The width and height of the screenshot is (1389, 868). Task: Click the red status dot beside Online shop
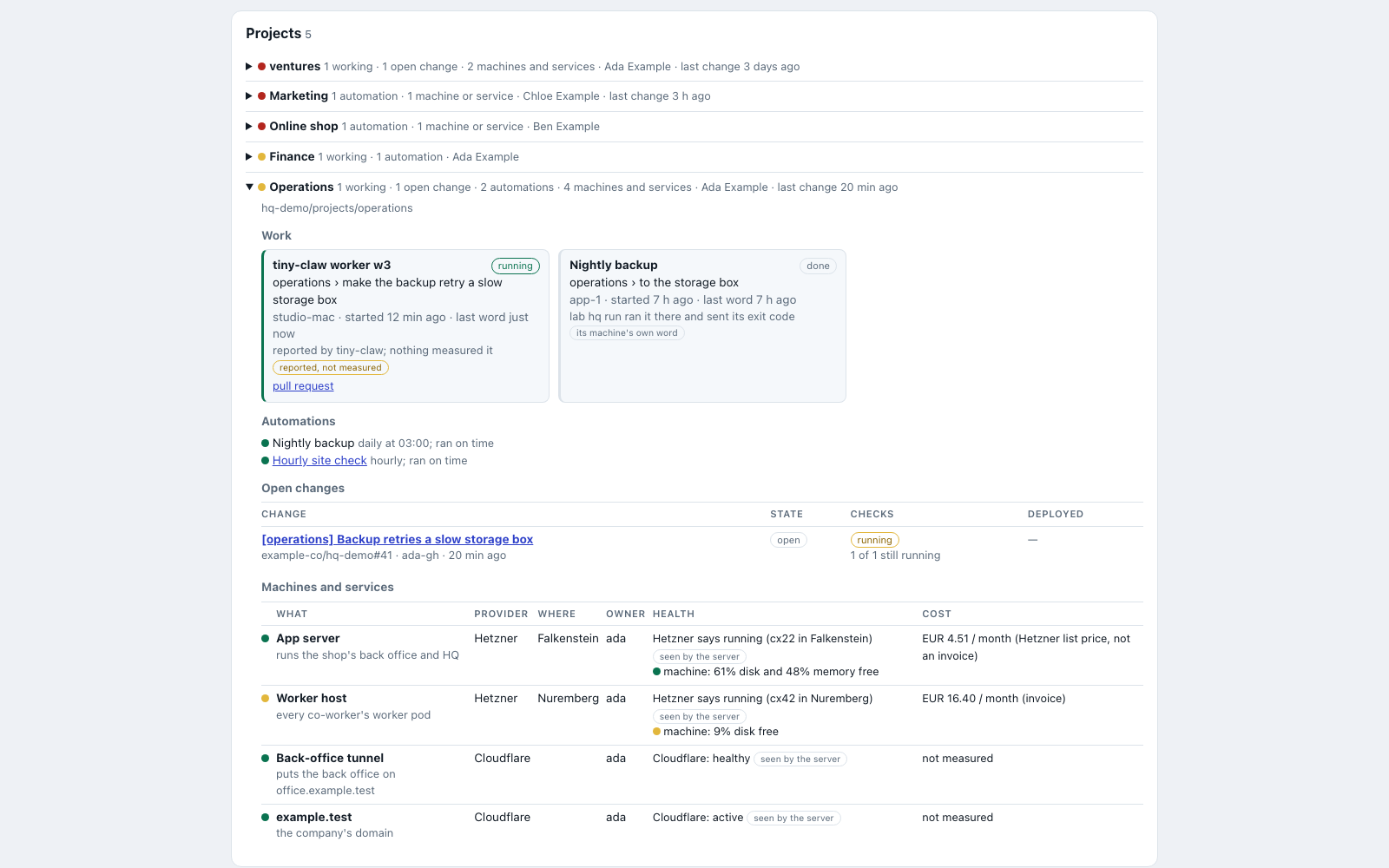[261, 127]
